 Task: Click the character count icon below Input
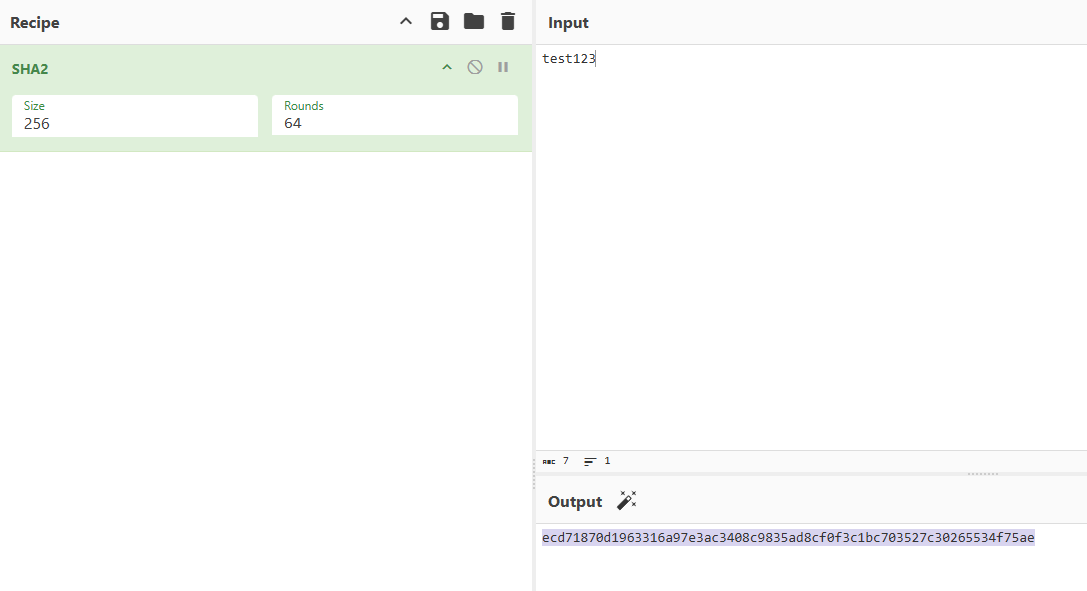coord(551,461)
